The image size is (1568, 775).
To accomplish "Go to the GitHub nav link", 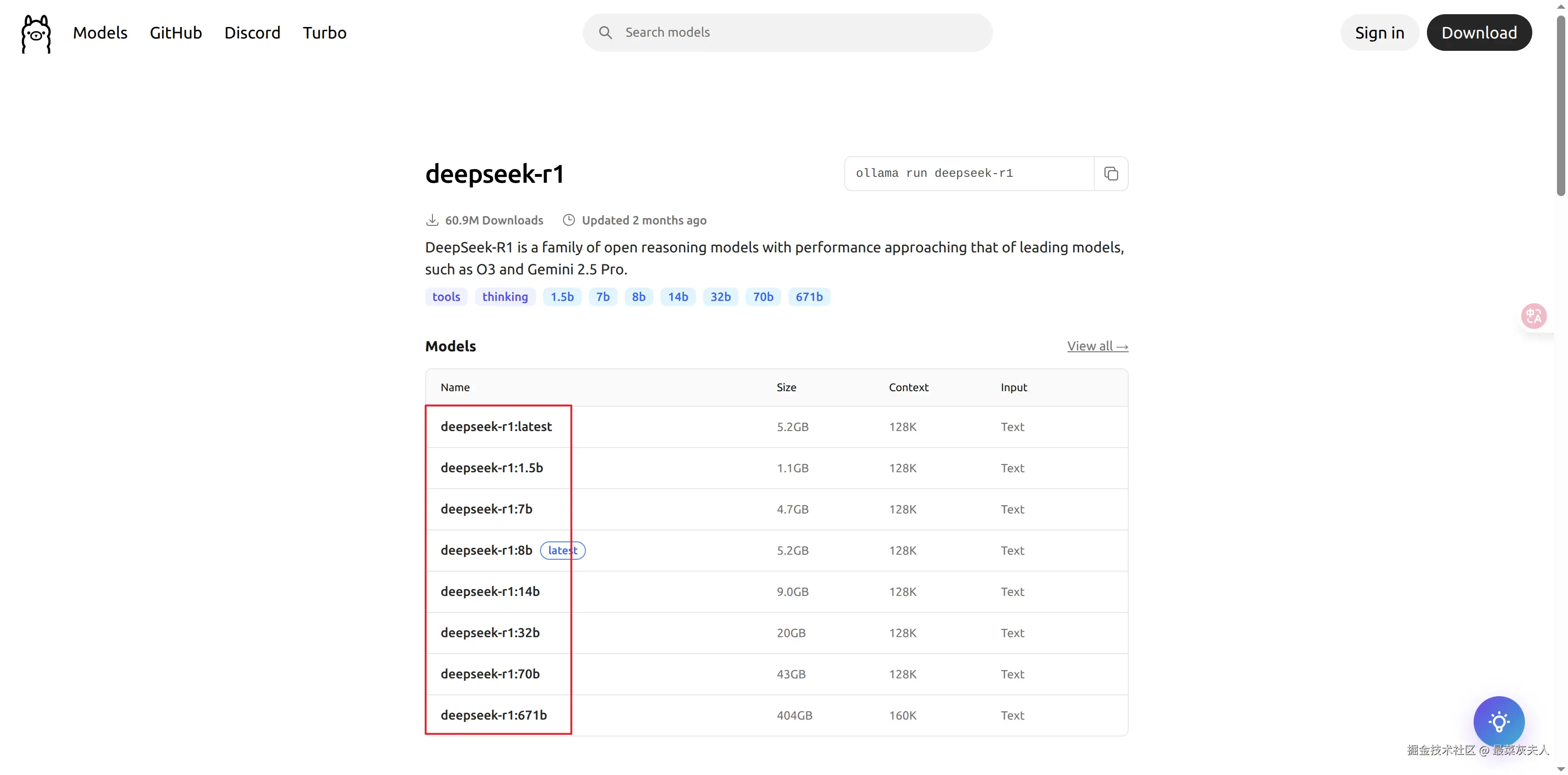I will click(x=175, y=33).
